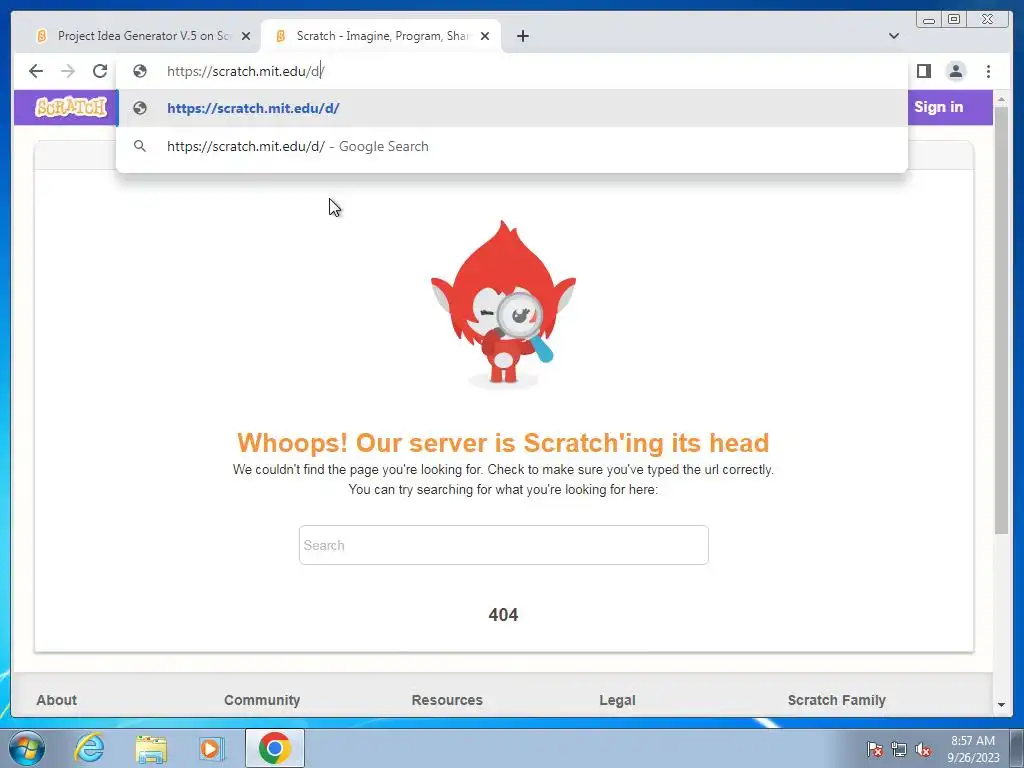
Task: Open Chrome profile avatar menu
Action: (x=955, y=71)
